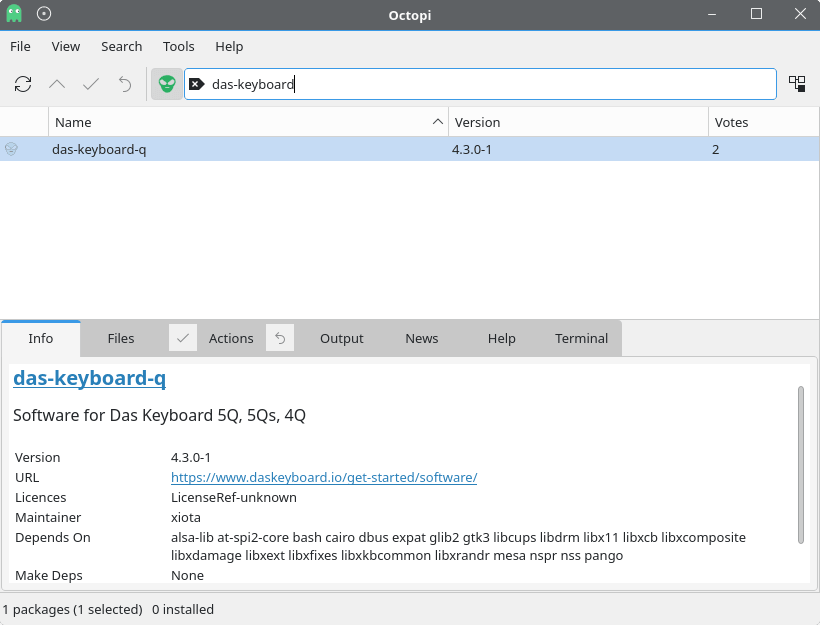
Task: Maximize the Octopi window
Action: pyautogui.click(x=756, y=14)
